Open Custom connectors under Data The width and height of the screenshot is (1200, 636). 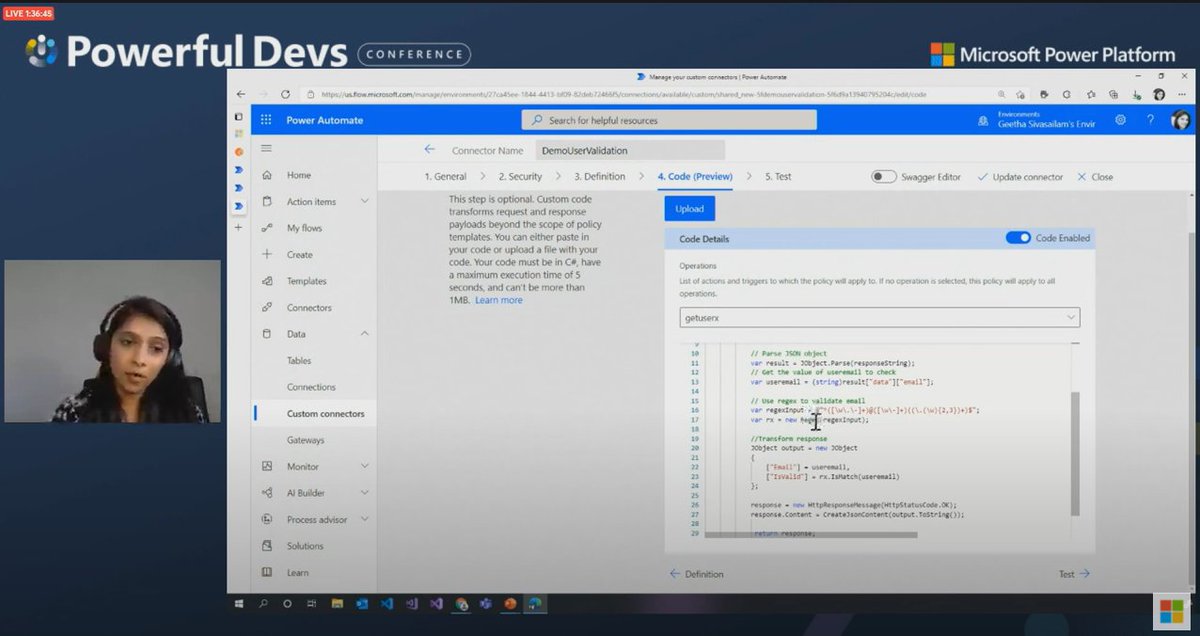326,413
